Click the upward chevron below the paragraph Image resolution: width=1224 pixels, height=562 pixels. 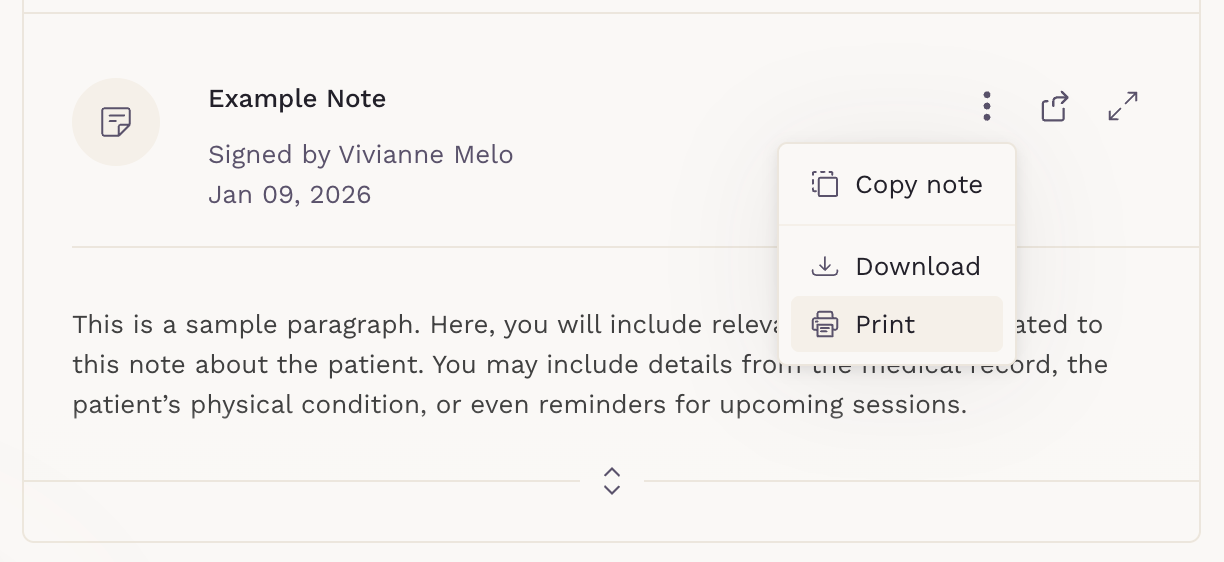[x=612, y=472]
